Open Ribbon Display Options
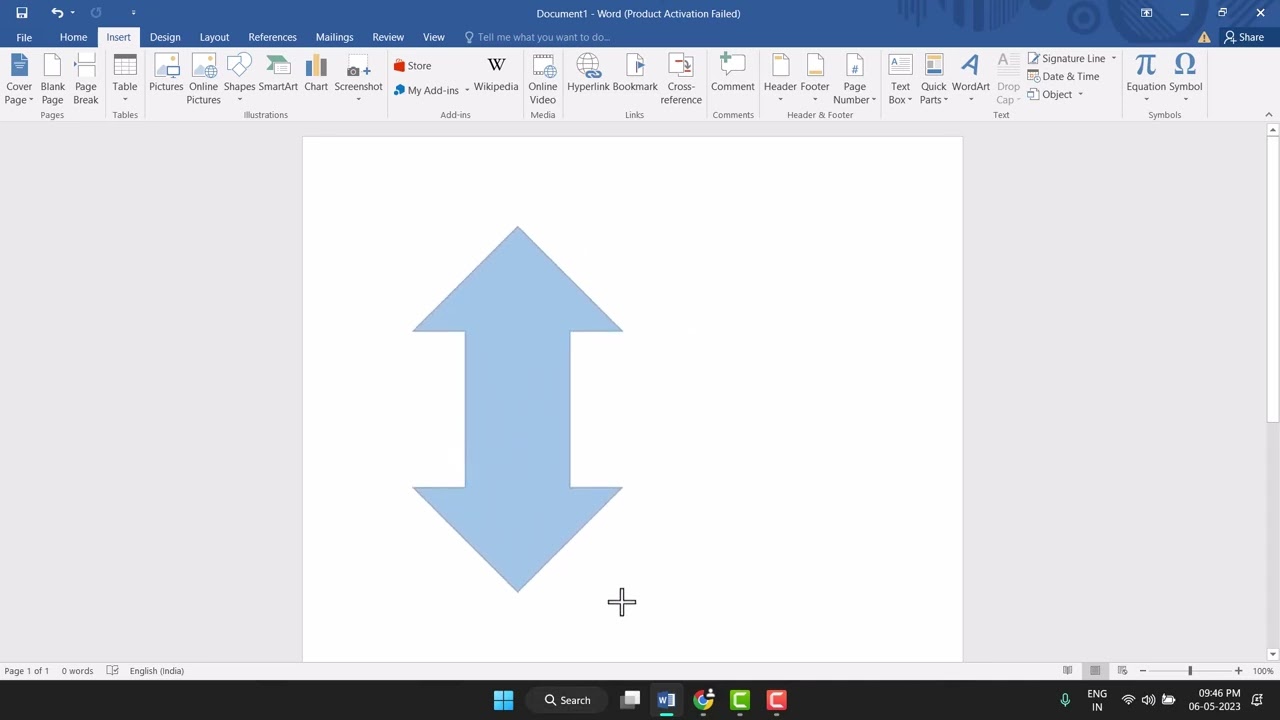This screenshot has height=720, width=1280. click(x=1146, y=13)
